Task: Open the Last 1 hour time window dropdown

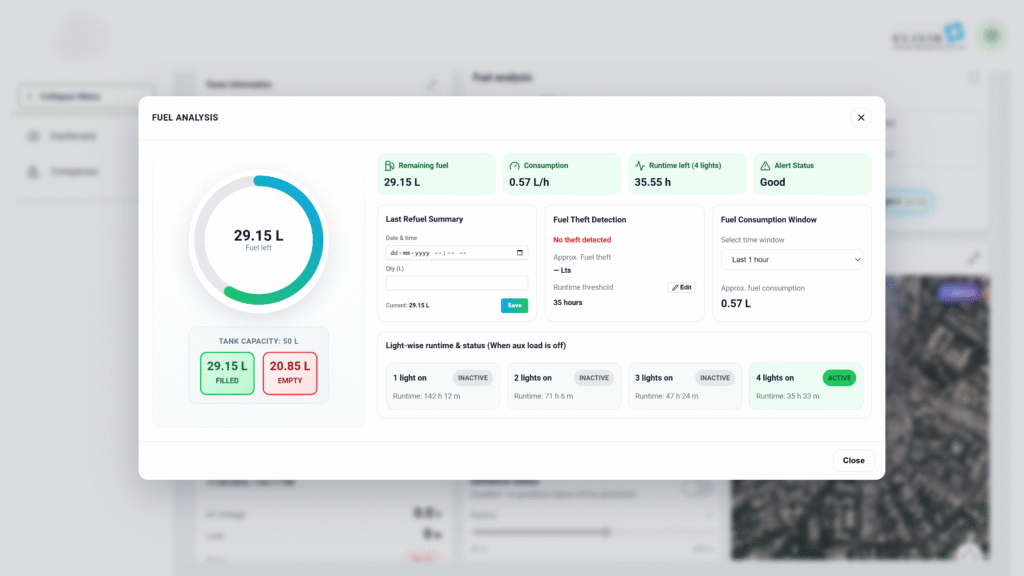Action: pos(791,260)
